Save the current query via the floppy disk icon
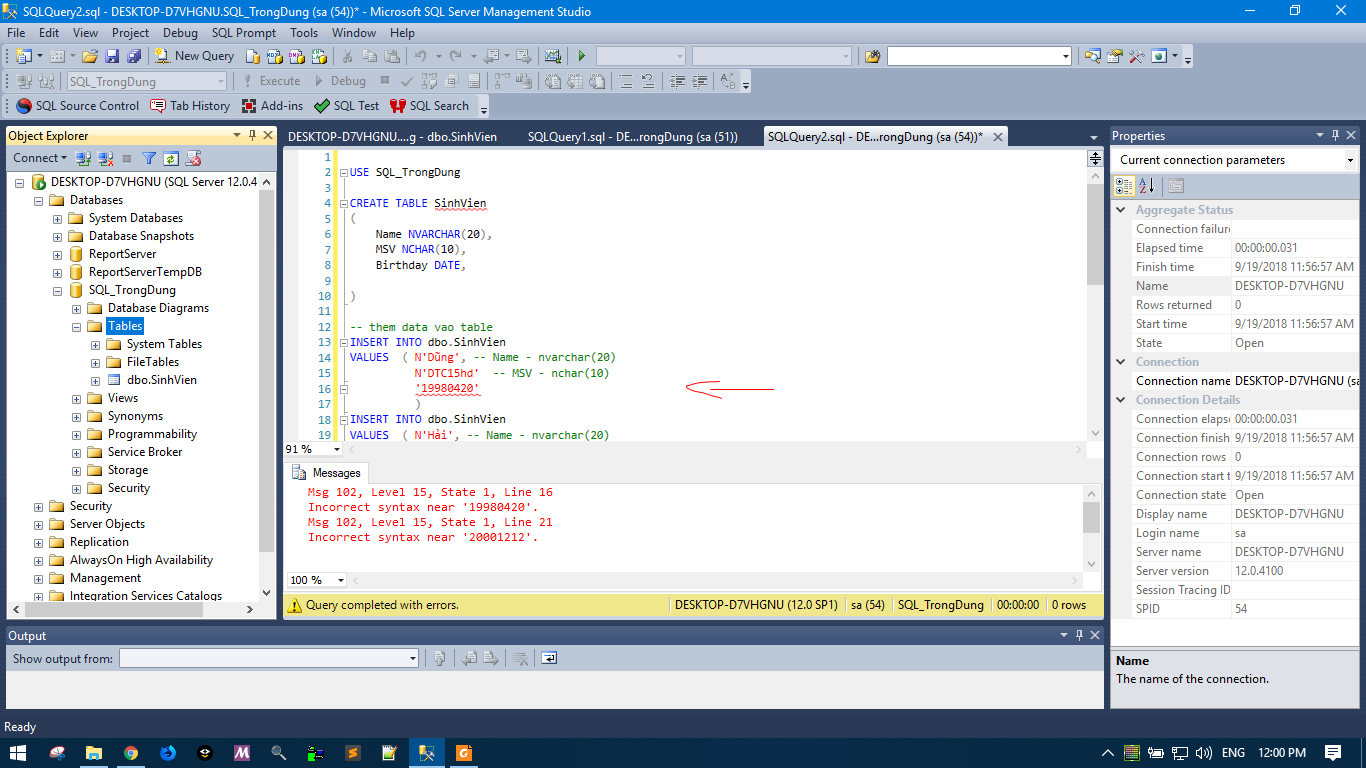Screen dimensions: 1366x768 [x=112, y=56]
